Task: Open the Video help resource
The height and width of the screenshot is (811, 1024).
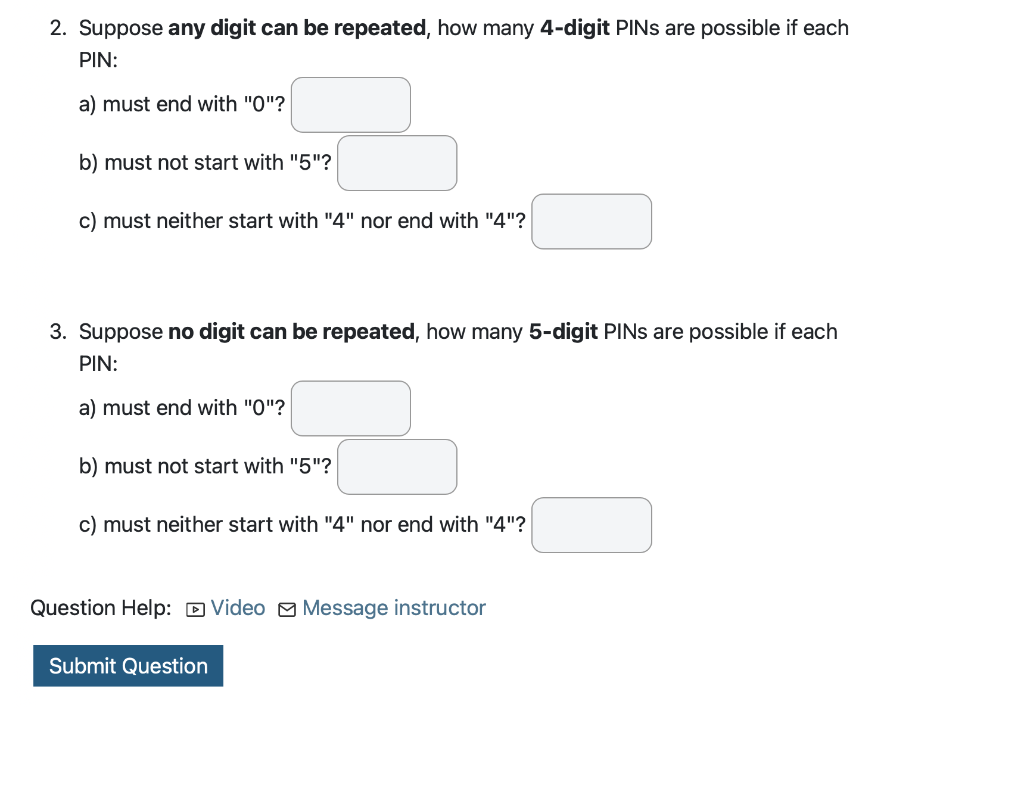Action: (238, 608)
